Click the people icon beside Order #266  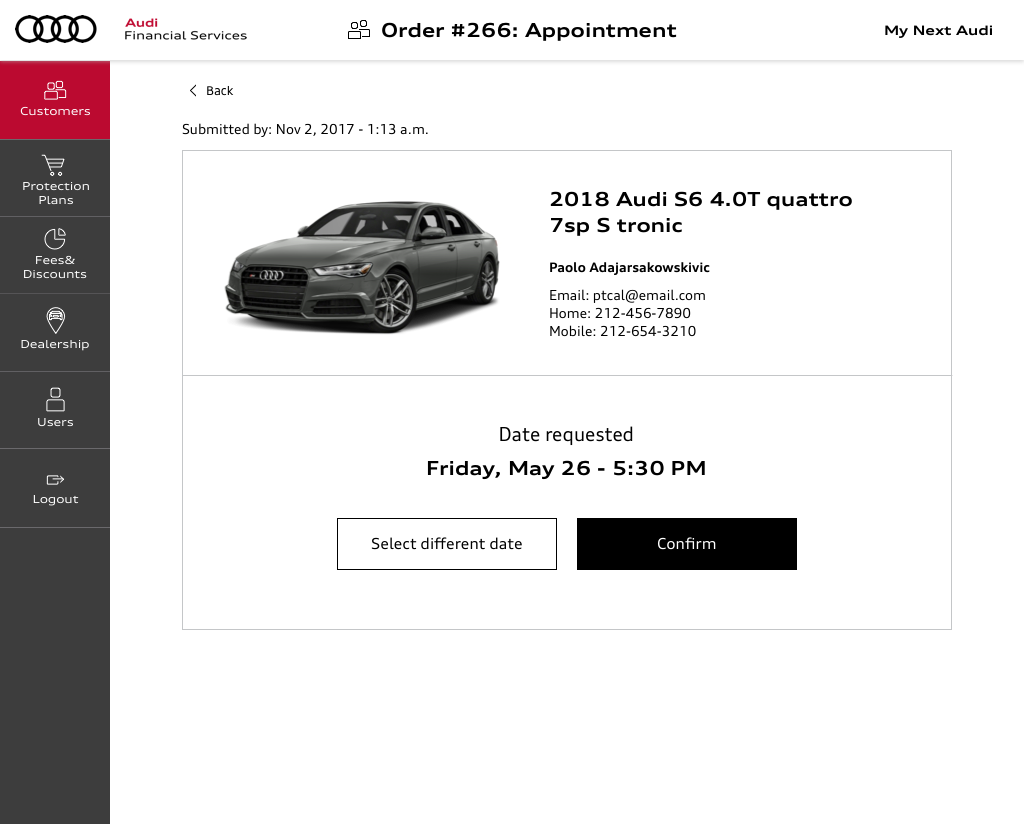(x=359, y=30)
